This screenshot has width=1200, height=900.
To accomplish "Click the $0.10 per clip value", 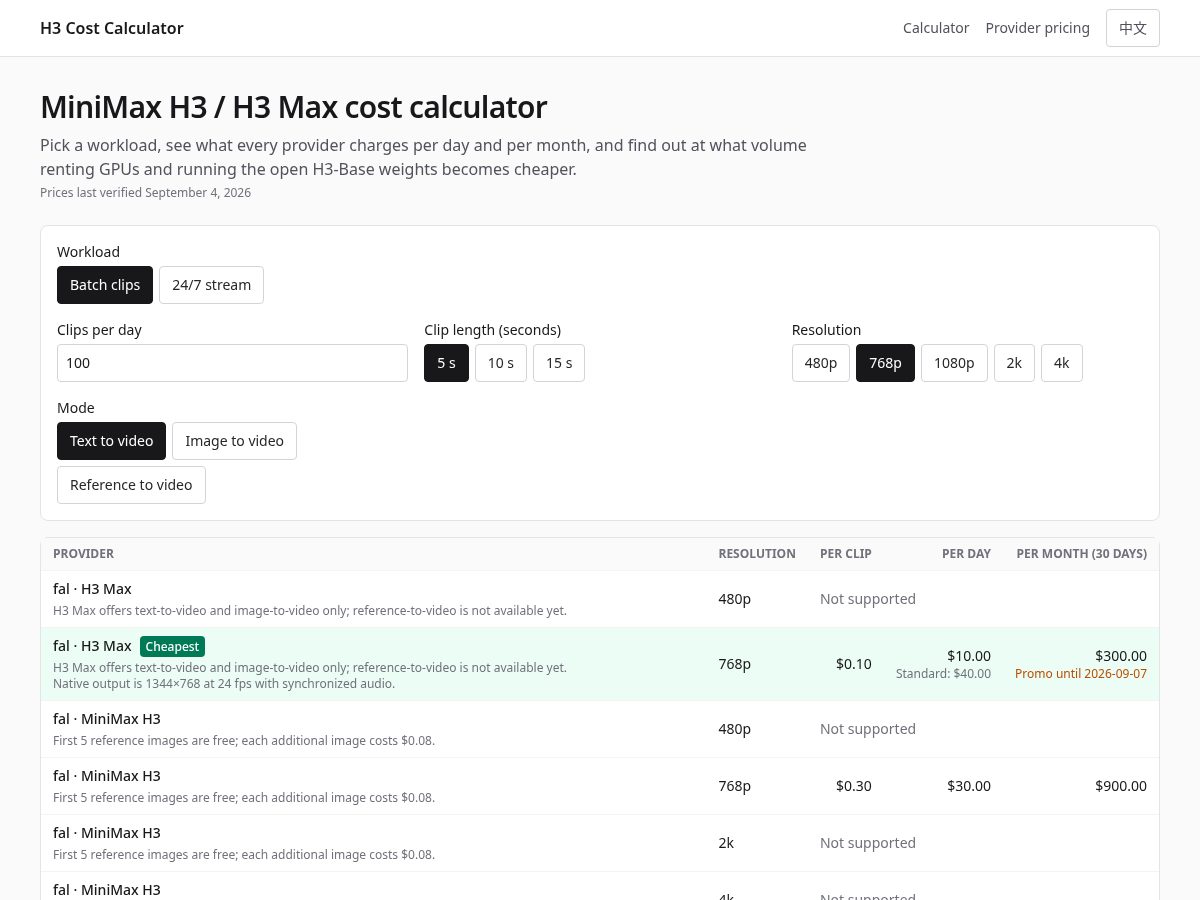I will point(854,664).
